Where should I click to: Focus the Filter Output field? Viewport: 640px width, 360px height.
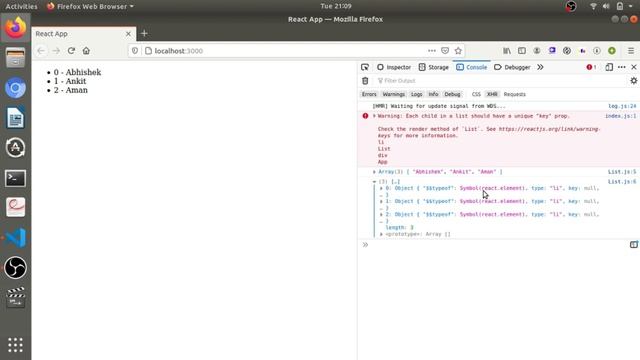click(501, 81)
